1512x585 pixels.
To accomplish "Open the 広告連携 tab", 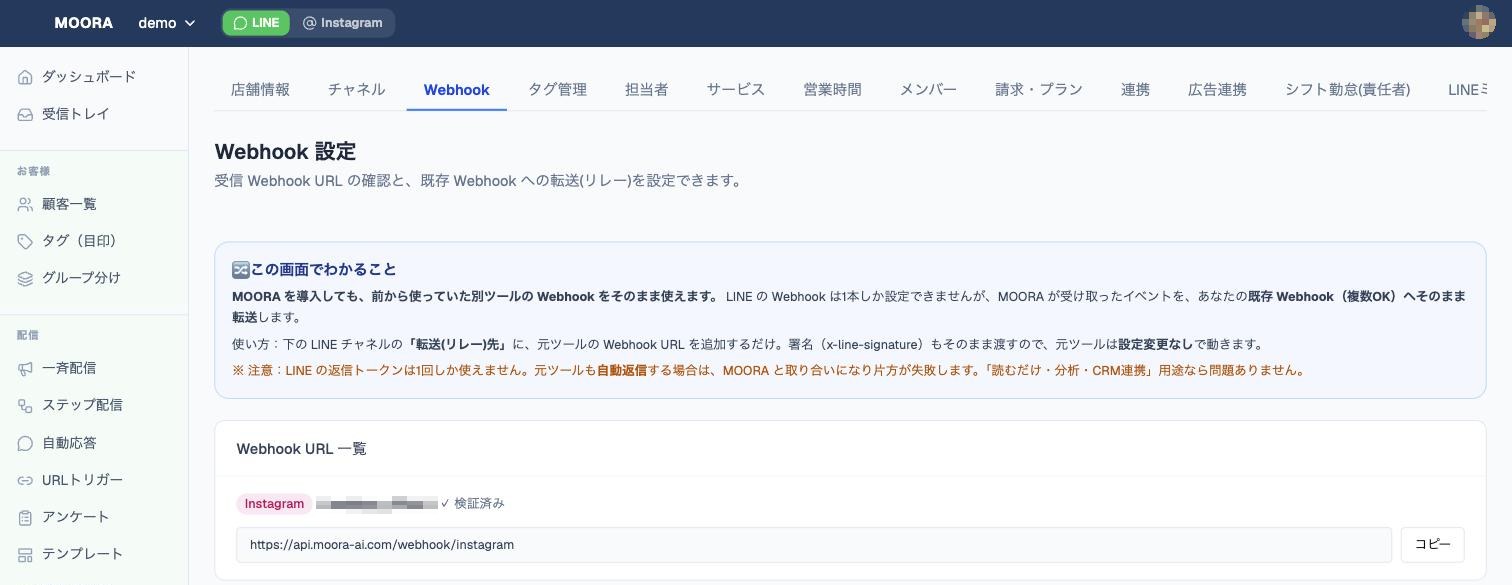I will 1217,89.
